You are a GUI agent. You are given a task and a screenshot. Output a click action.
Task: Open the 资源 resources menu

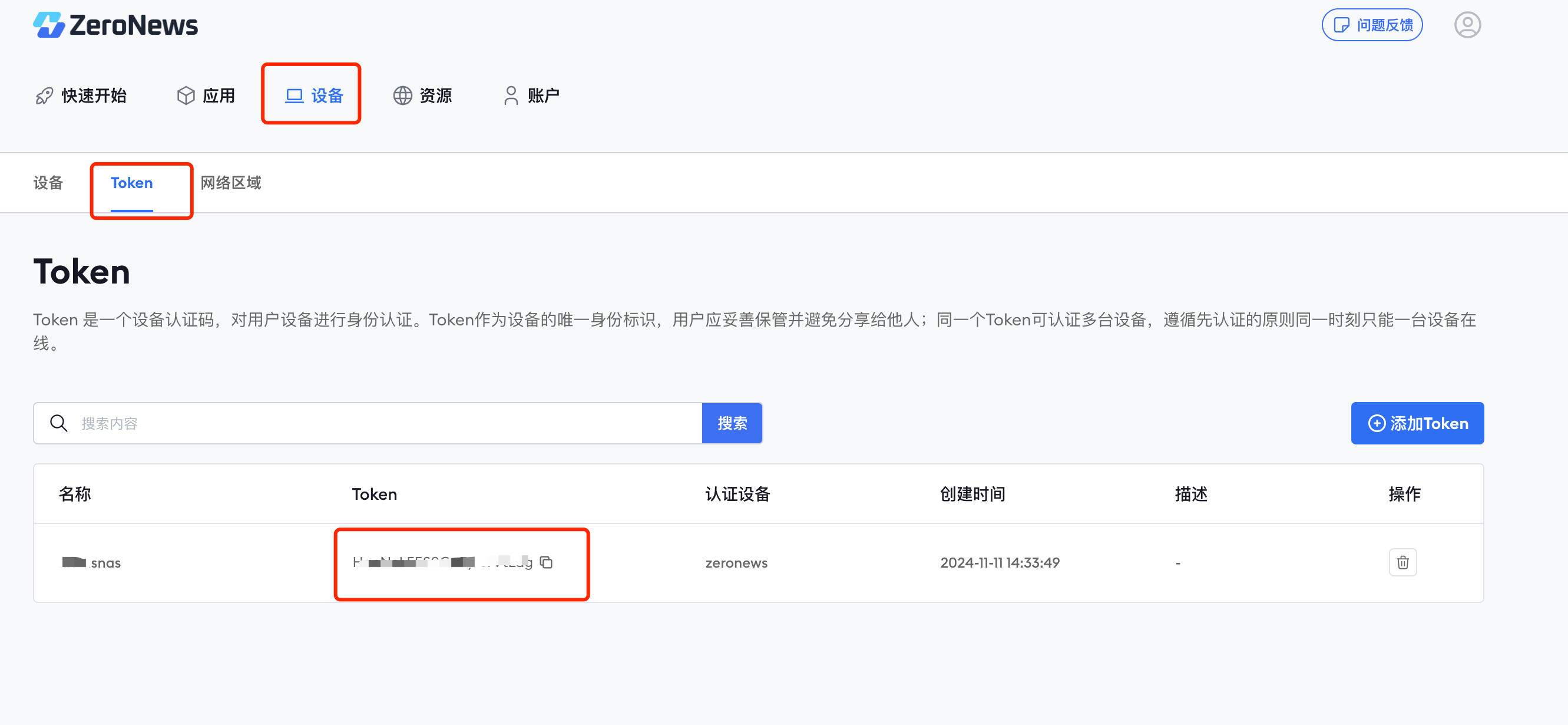point(422,95)
